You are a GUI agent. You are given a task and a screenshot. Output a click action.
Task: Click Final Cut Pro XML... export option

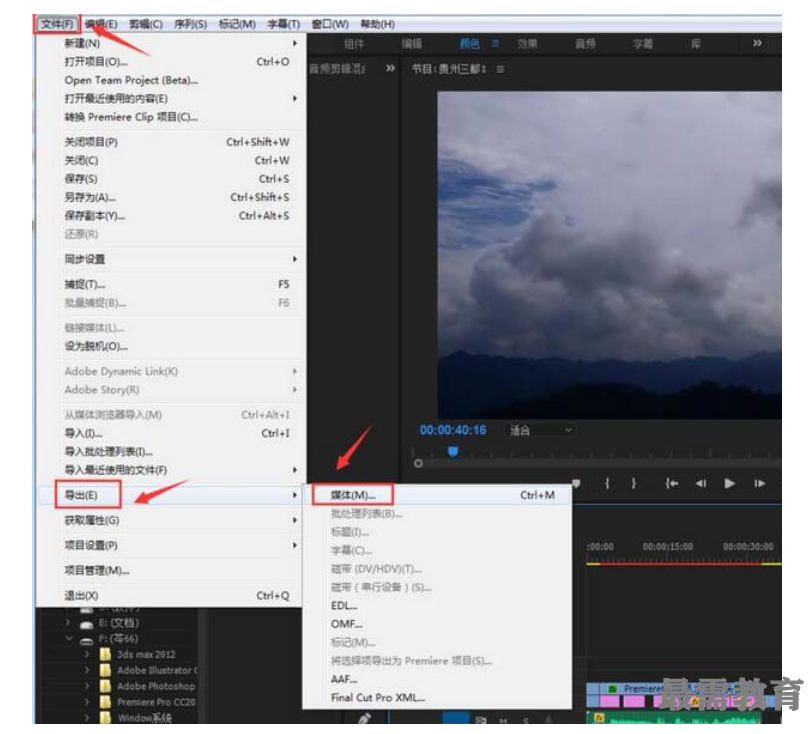click(x=378, y=698)
